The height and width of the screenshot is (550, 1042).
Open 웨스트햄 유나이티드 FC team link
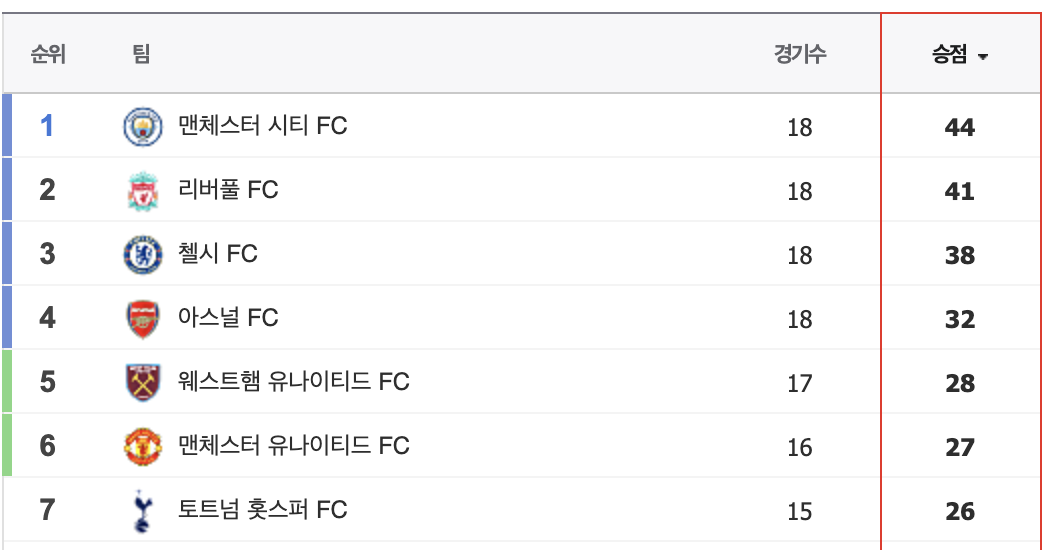point(294,382)
